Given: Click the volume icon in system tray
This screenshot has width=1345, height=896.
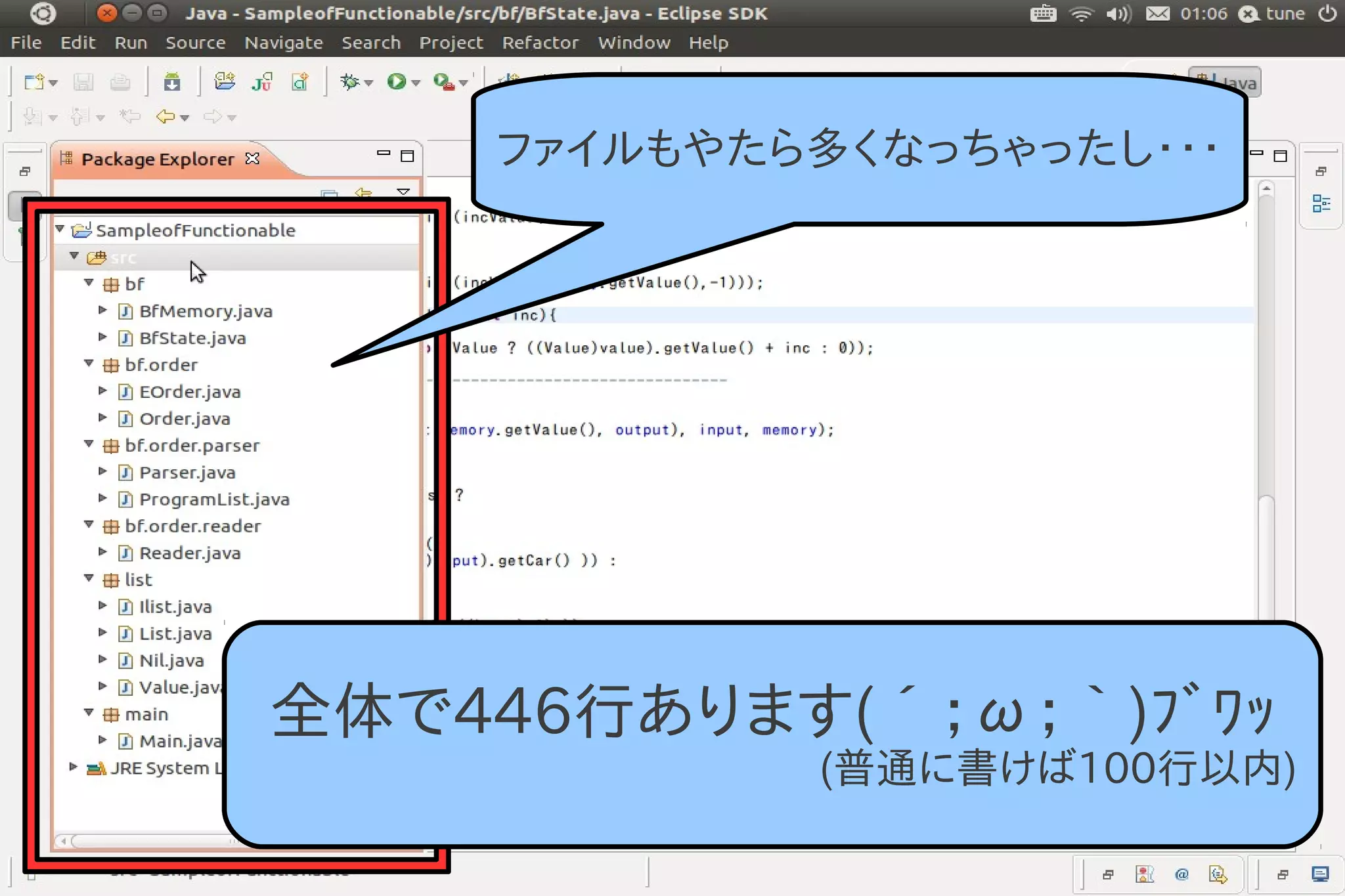Looking at the screenshot, I should (1118, 14).
